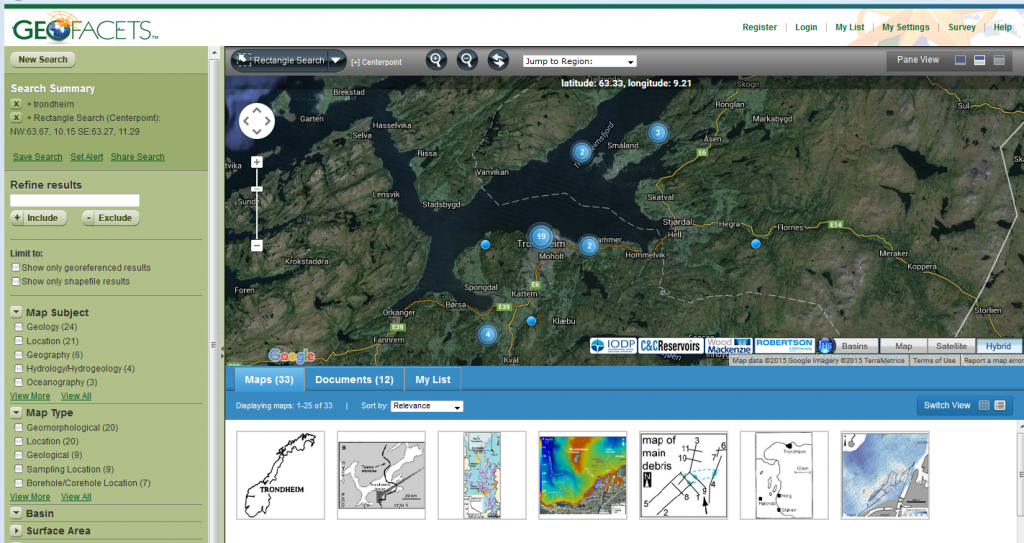The width and height of the screenshot is (1024, 543).
Task: Click the reset map view arrows icon
Action: 498,60
